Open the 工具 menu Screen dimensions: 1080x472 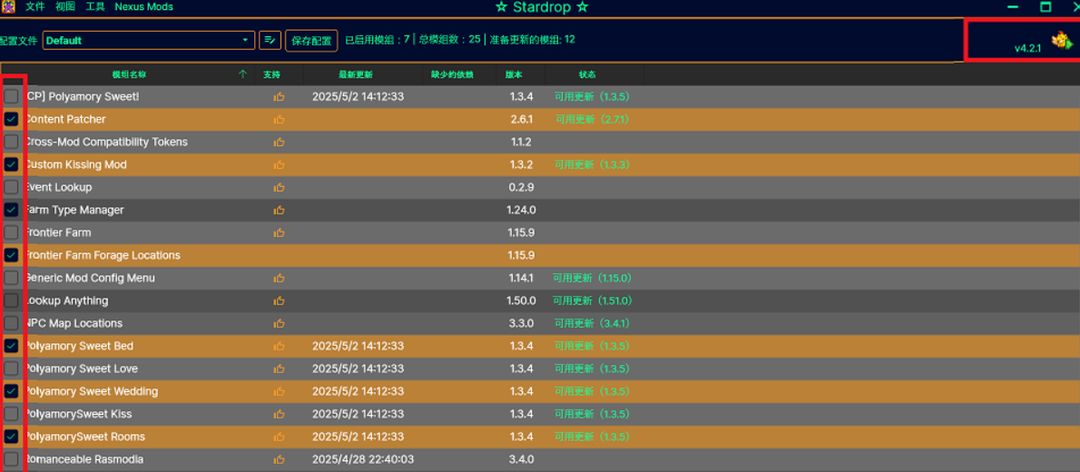pos(95,7)
